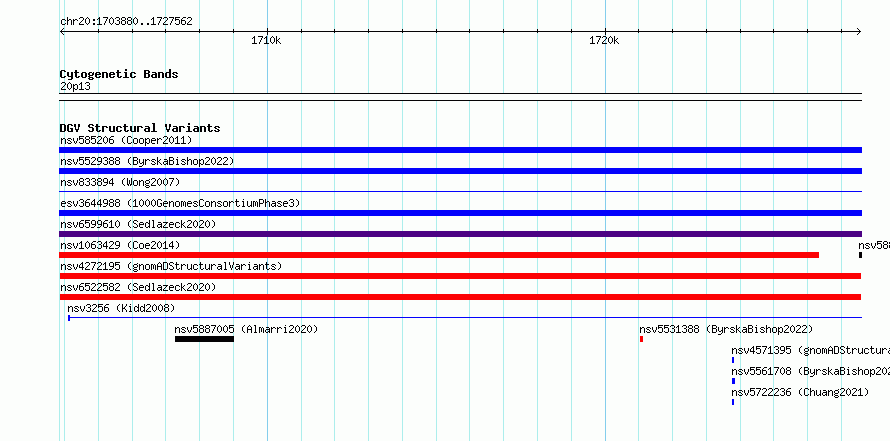Click the nsv5531388 (ByrskaBishop2022) label

tap(726, 329)
